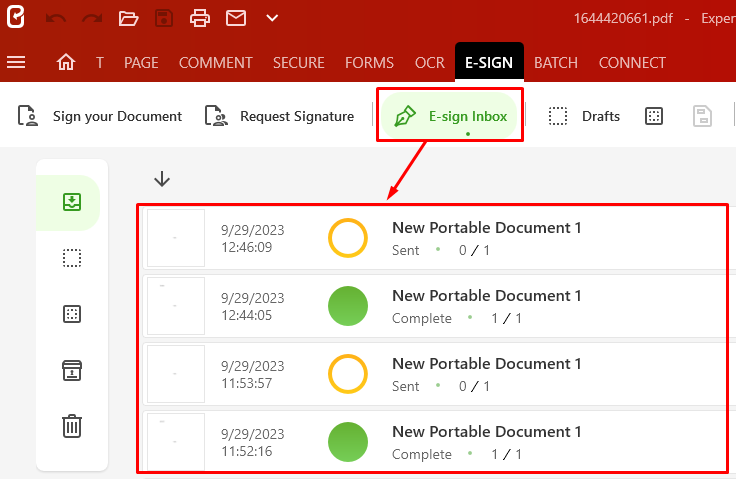Toggle sort order down arrow
This screenshot has height=479, width=736.
coord(162,179)
